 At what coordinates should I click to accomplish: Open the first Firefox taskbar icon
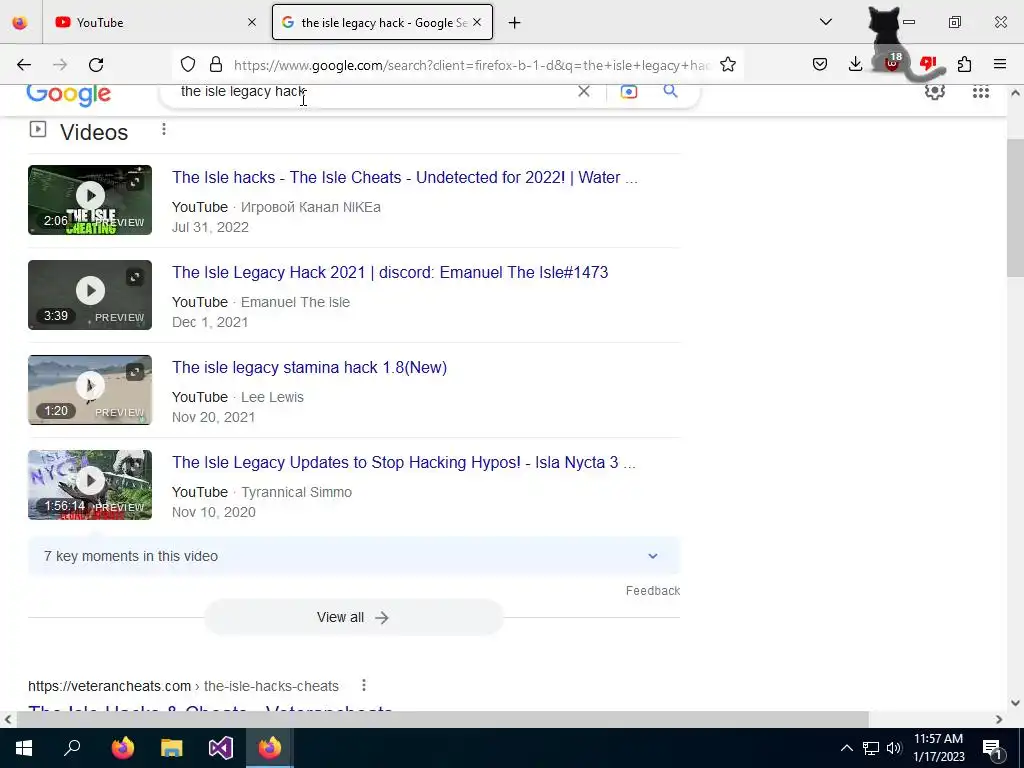pyautogui.click(x=123, y=748)
